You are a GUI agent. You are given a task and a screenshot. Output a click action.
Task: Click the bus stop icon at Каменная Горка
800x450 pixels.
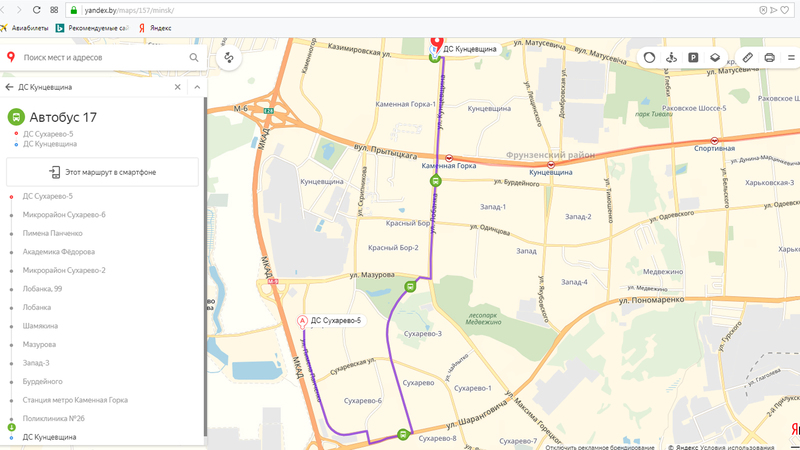(435, 181)
